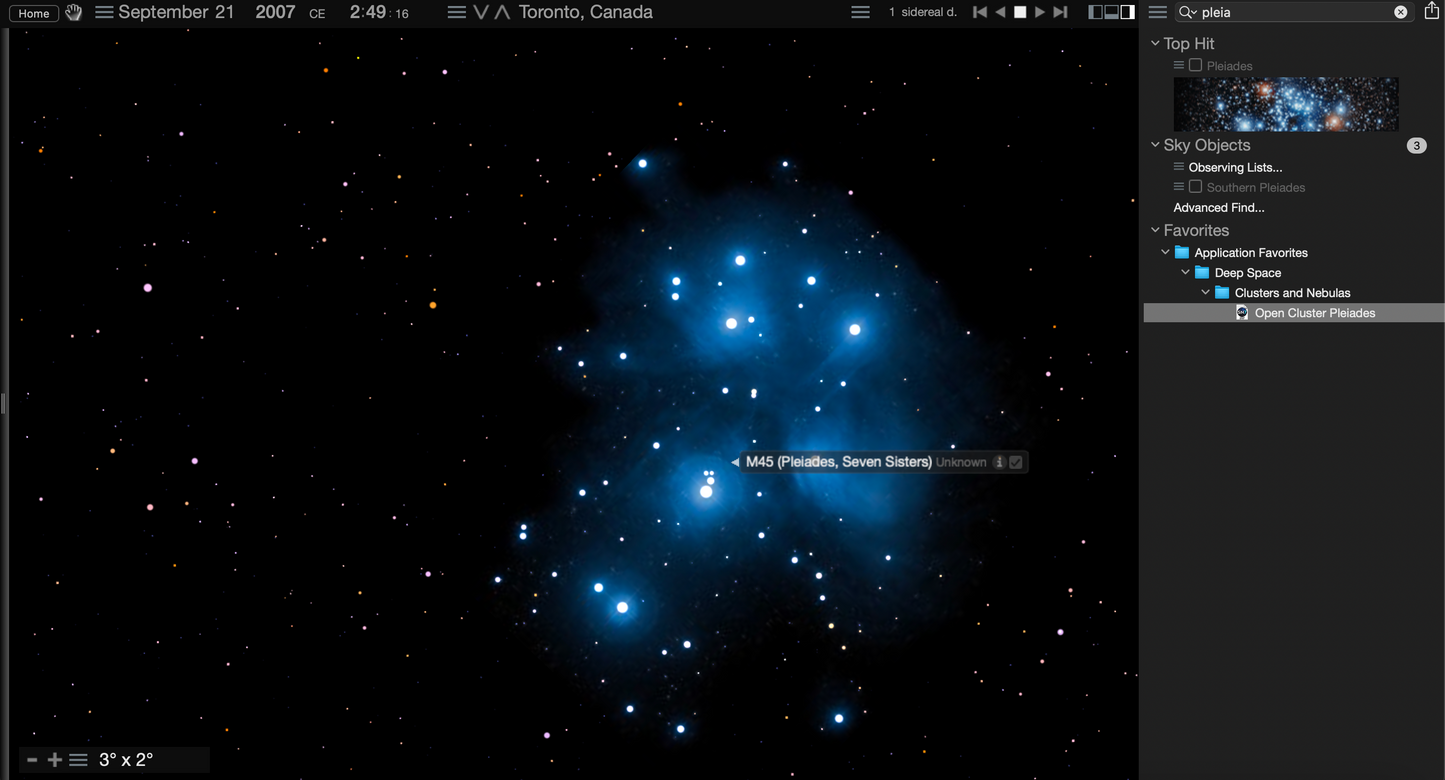1445x780 pixels.
Task: Clear the search field text
Action: 1401,12
